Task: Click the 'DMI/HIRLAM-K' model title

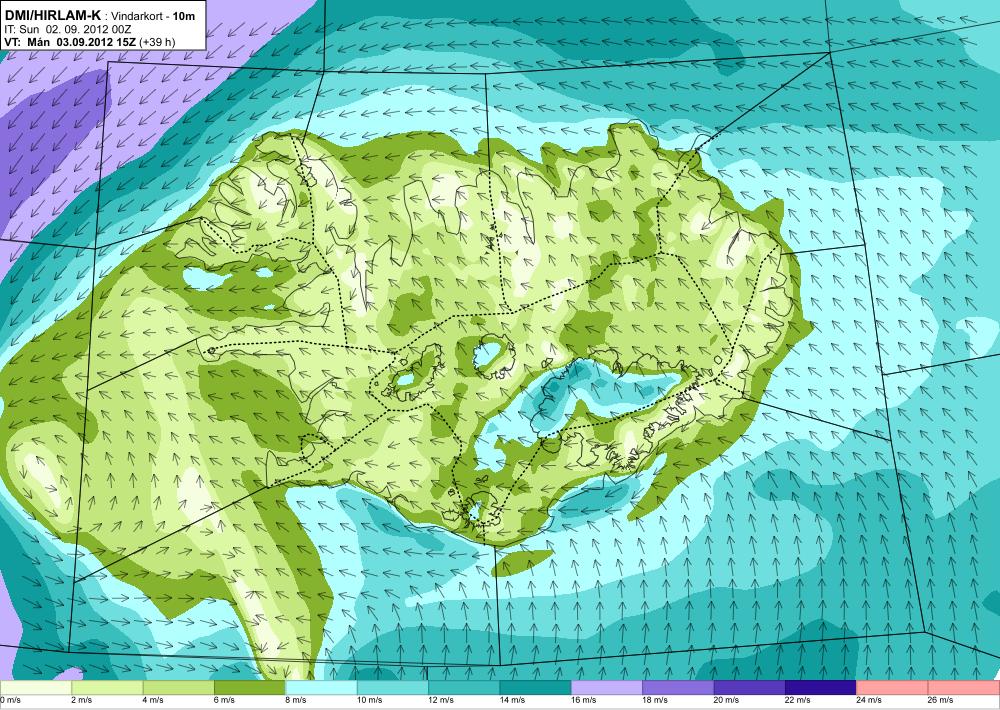Action: click(52, 15)
